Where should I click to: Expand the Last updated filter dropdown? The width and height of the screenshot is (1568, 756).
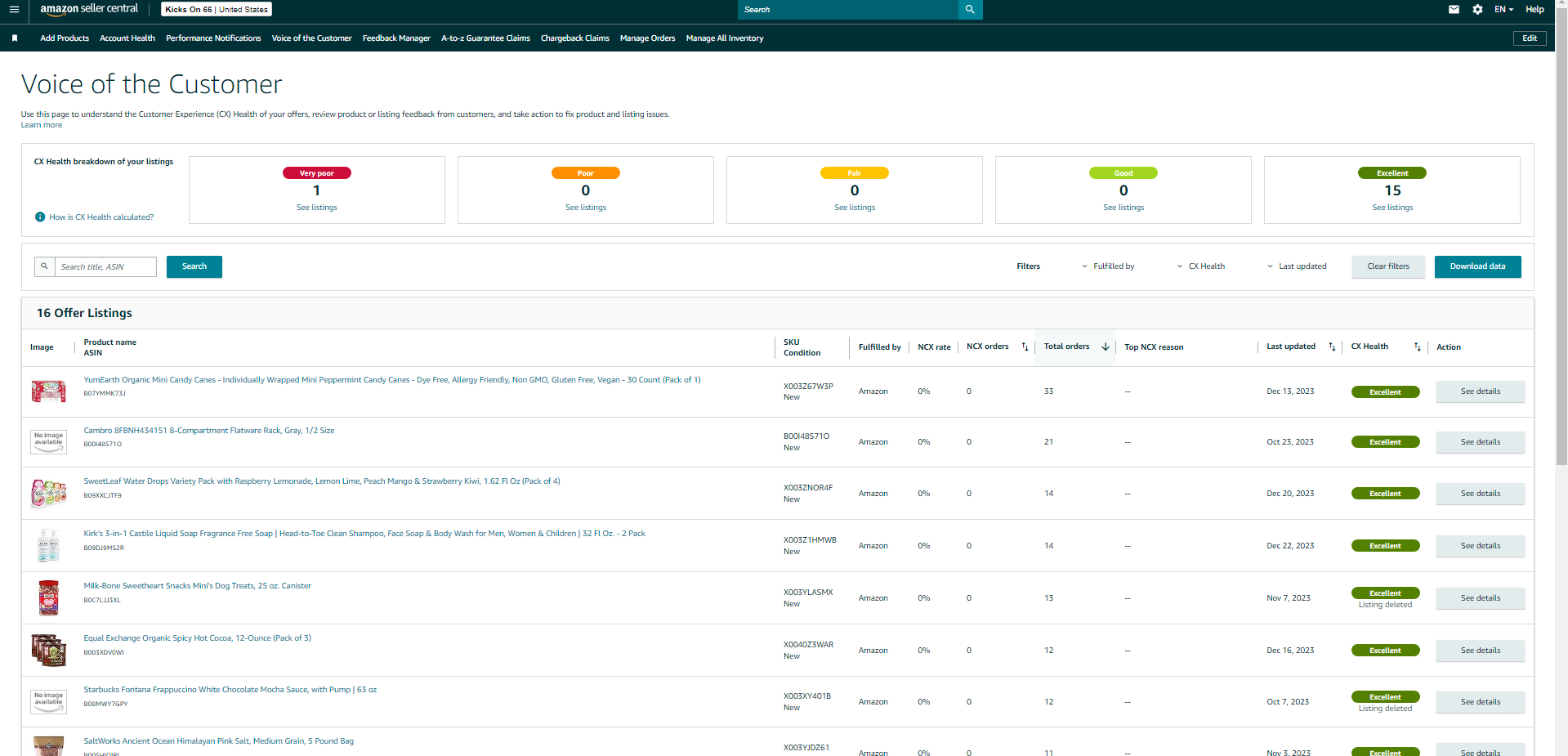1297,266
